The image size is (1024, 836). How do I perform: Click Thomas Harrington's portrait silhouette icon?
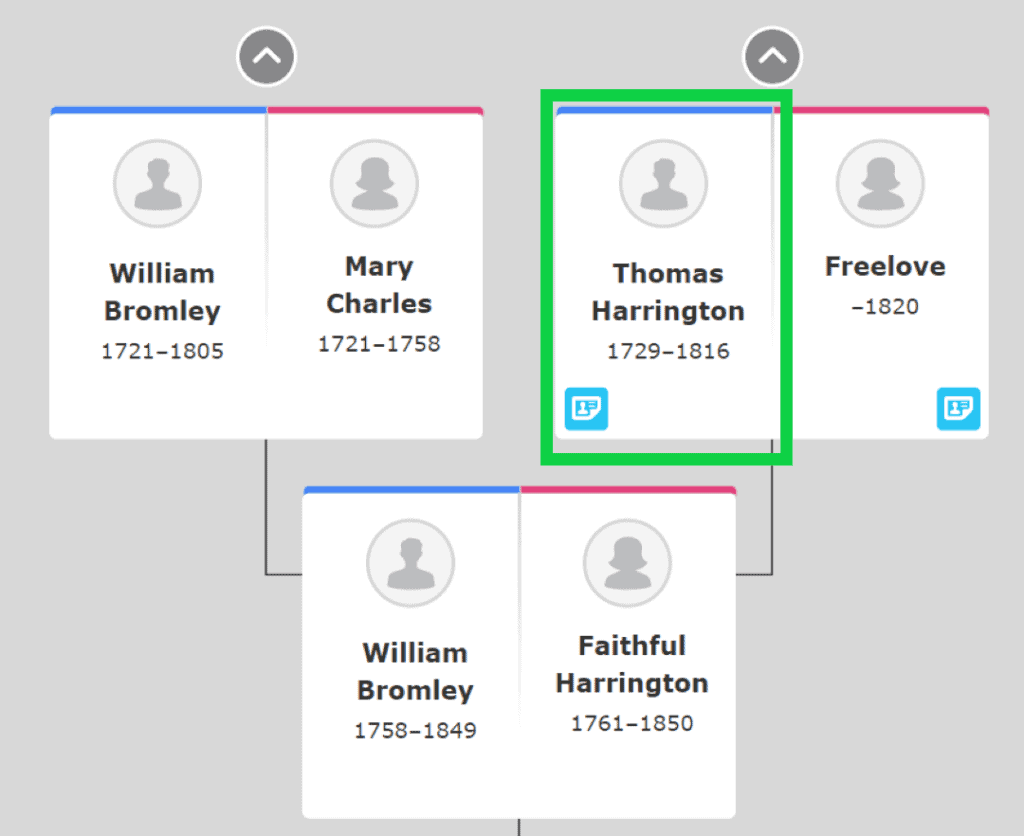[x=664, y=183]
